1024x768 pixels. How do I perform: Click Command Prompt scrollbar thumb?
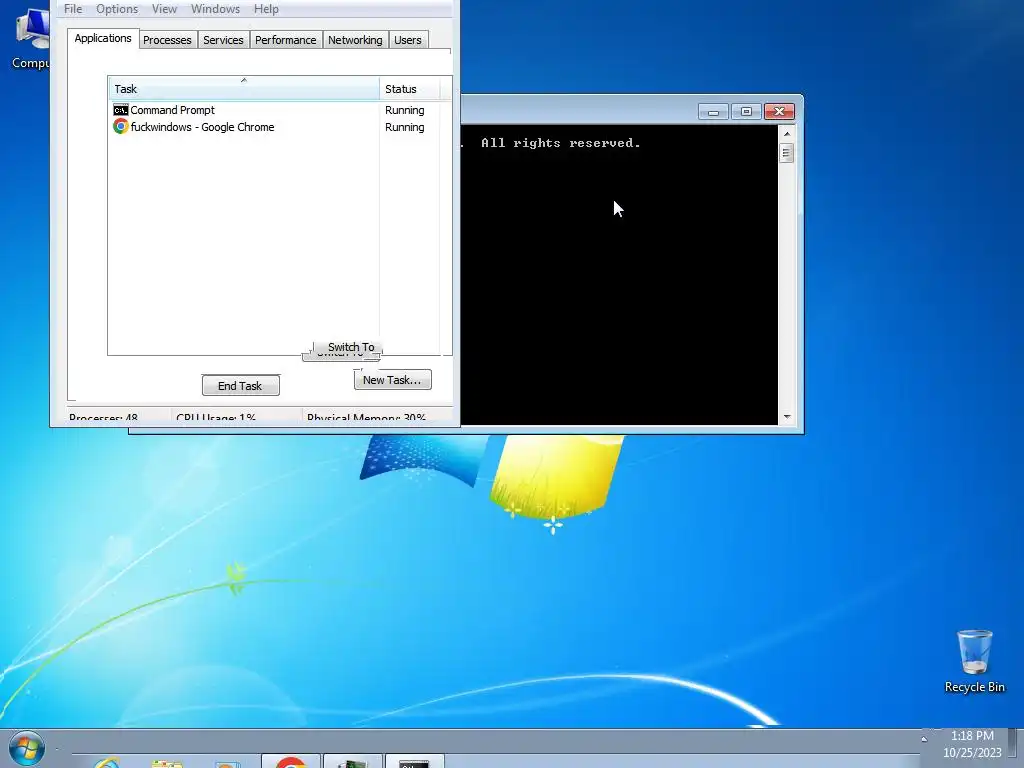coord(786,153)
